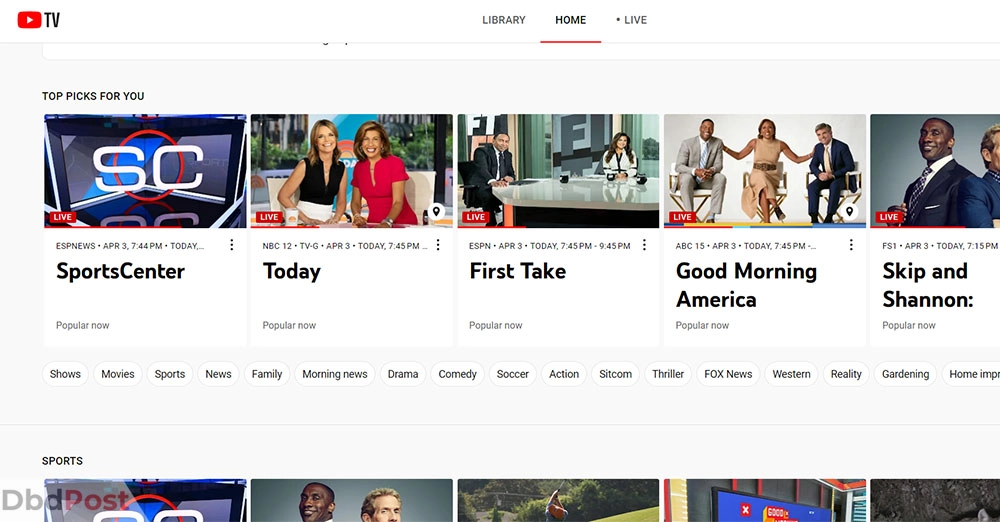Click the First Take title
Viewport: 1000px width, 522px height.
click(517, 271)
